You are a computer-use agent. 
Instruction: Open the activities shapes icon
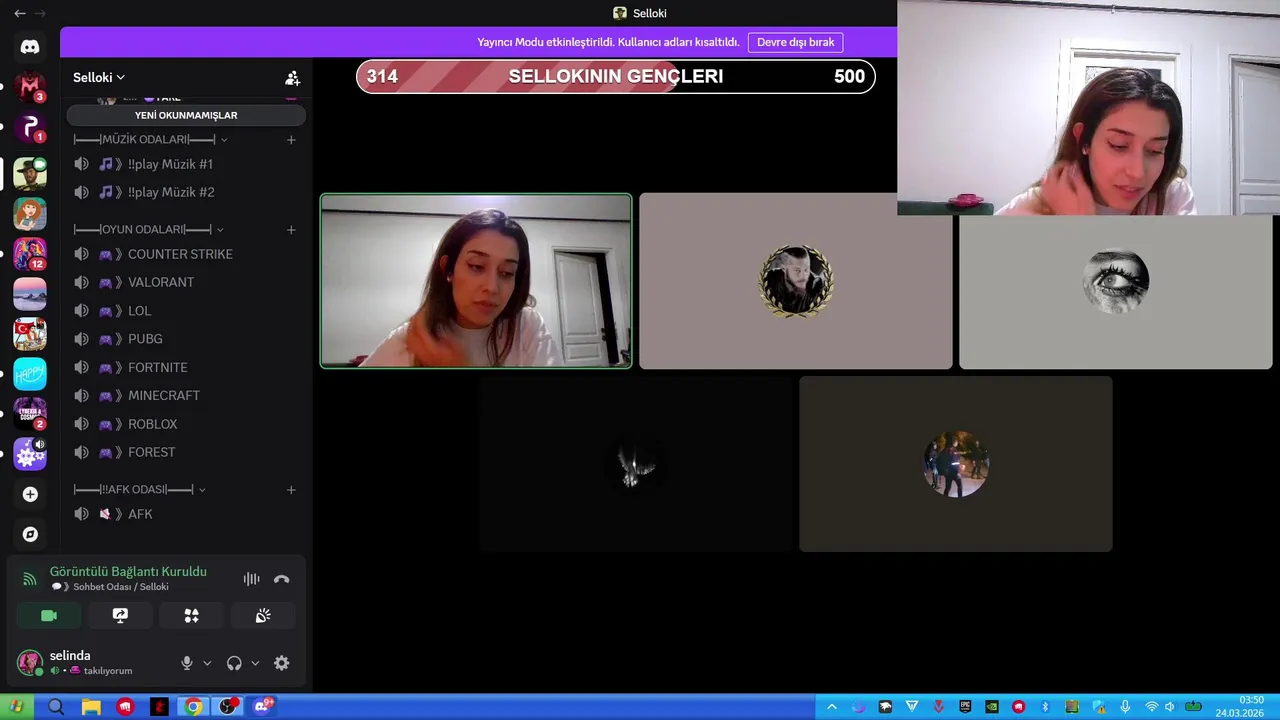pyautogui.click(x=191, y=616)
